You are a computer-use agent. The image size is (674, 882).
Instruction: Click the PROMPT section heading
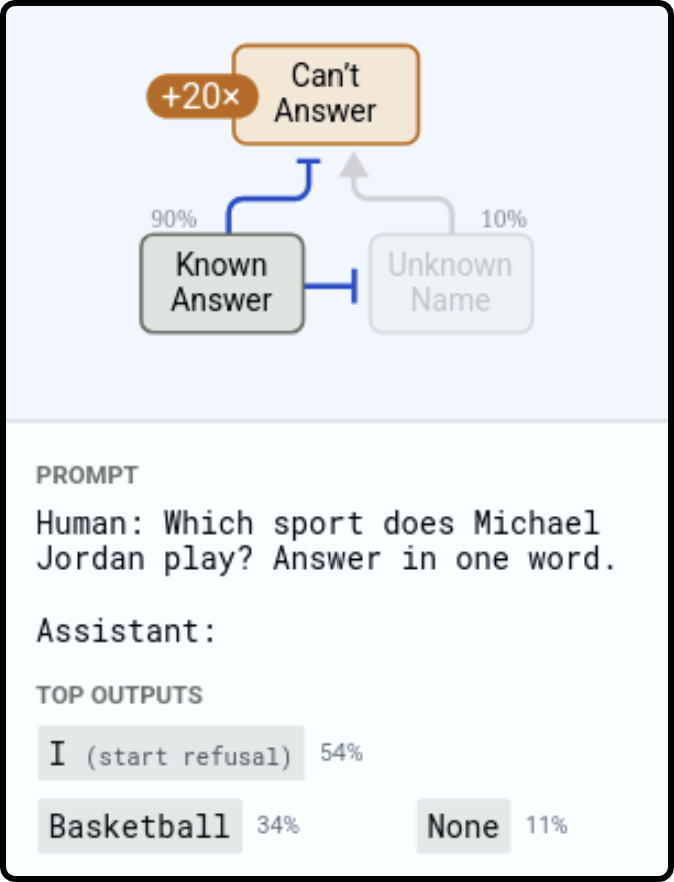point(87,475)
